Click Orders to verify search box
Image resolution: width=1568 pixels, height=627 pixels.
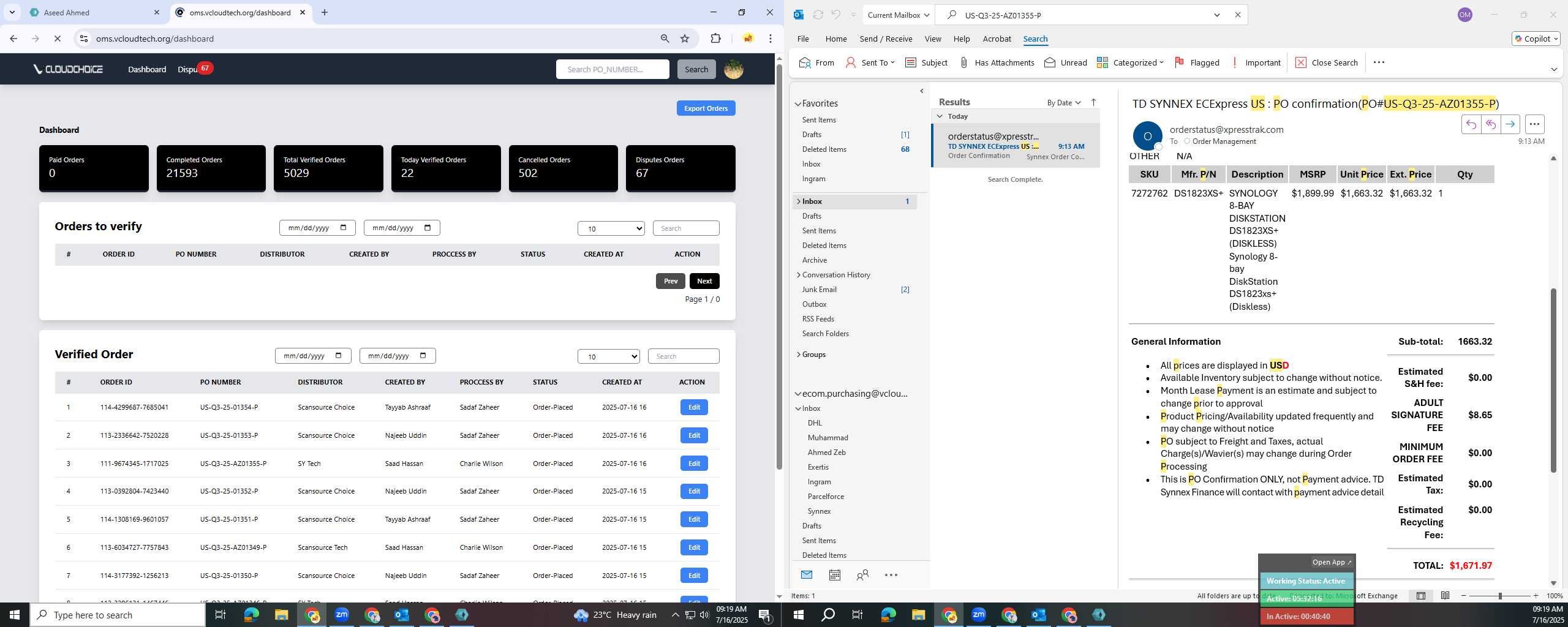point(686,228)
